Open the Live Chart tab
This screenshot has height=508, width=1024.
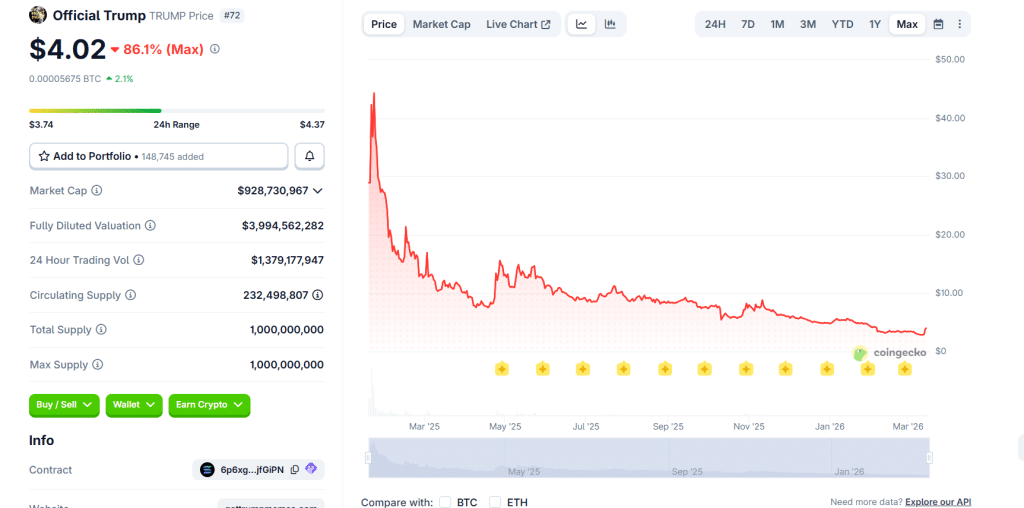tap(517, 24)
